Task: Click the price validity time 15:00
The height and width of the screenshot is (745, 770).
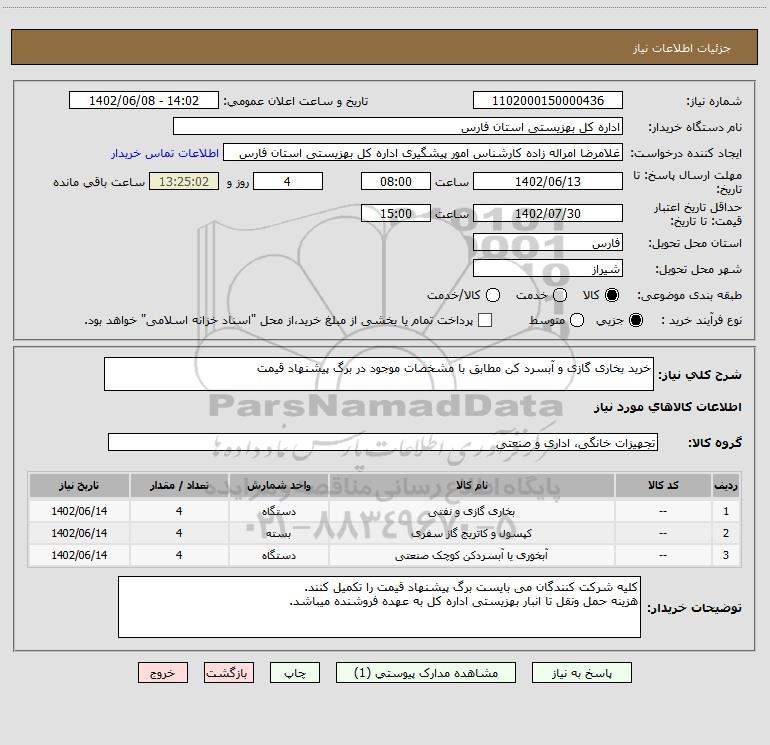Action: coord(396,213)
